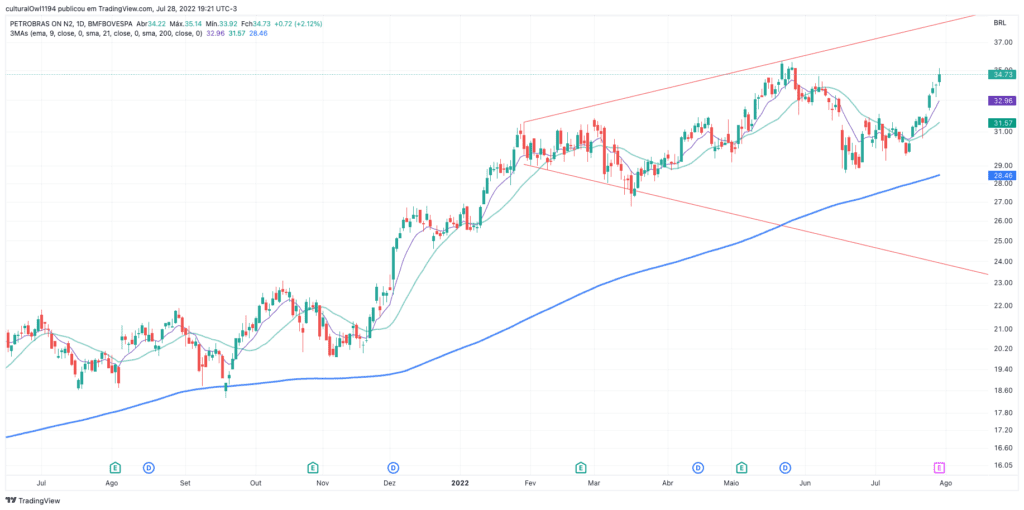Click the 37.00 price axis label

1002,43
